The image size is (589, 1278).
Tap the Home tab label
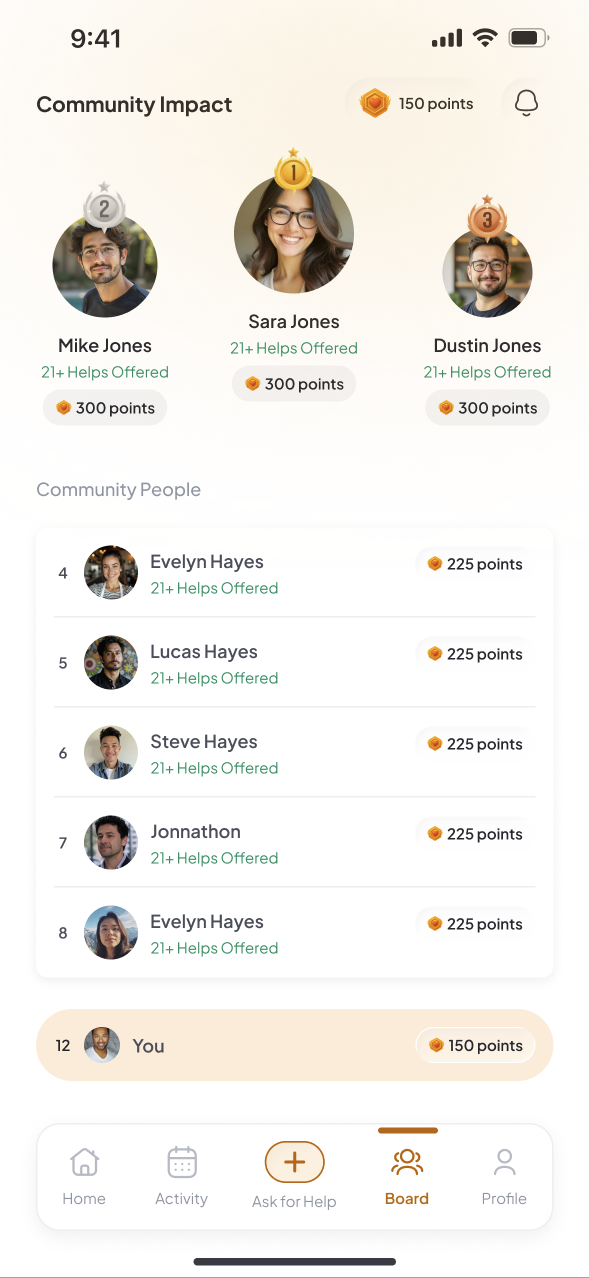pyautogui.click(x=84, y=1198)
